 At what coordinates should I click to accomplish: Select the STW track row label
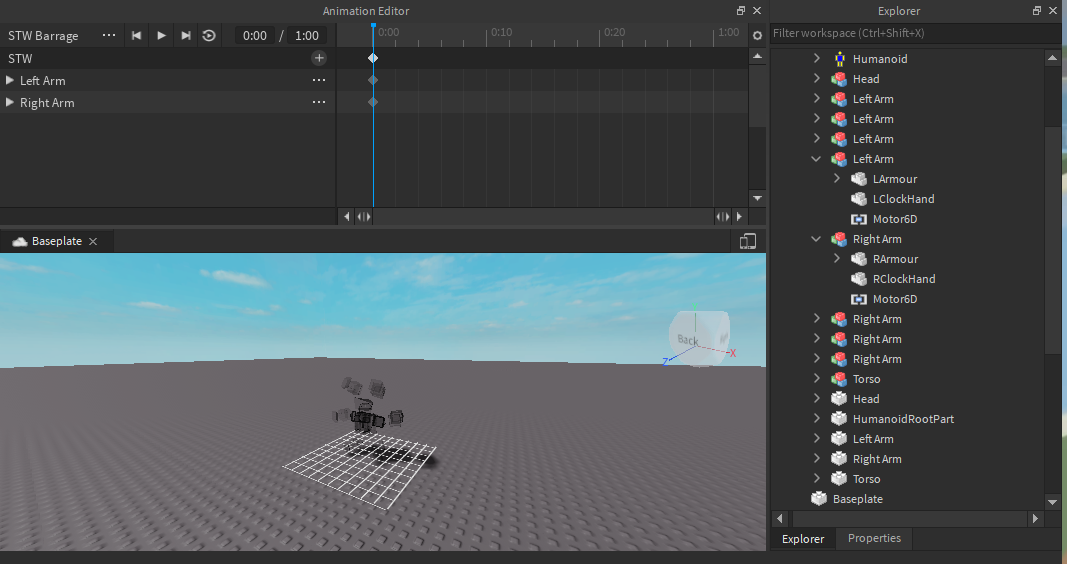click(x=20, y=59)
